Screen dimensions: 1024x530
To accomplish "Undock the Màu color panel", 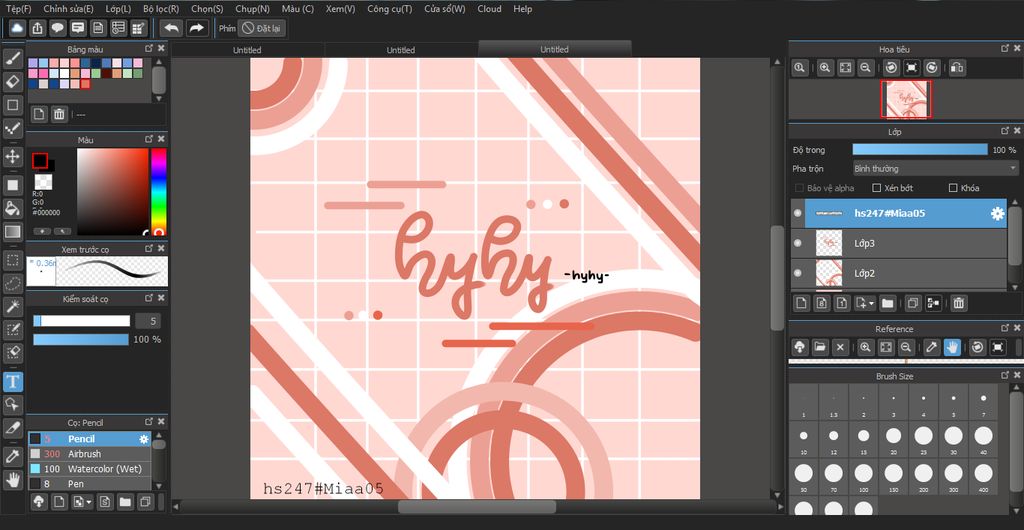I will 149,140.
